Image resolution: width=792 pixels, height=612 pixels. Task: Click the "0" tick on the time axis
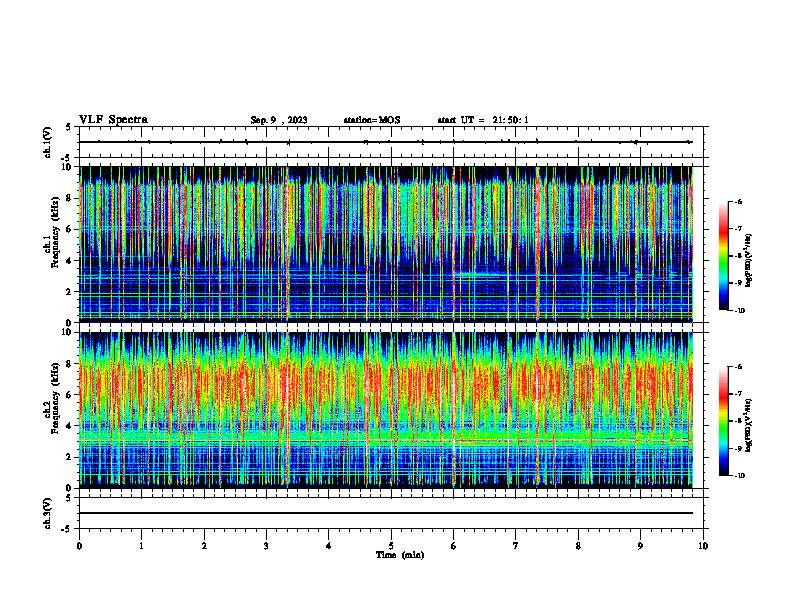(x=79, y=546)
